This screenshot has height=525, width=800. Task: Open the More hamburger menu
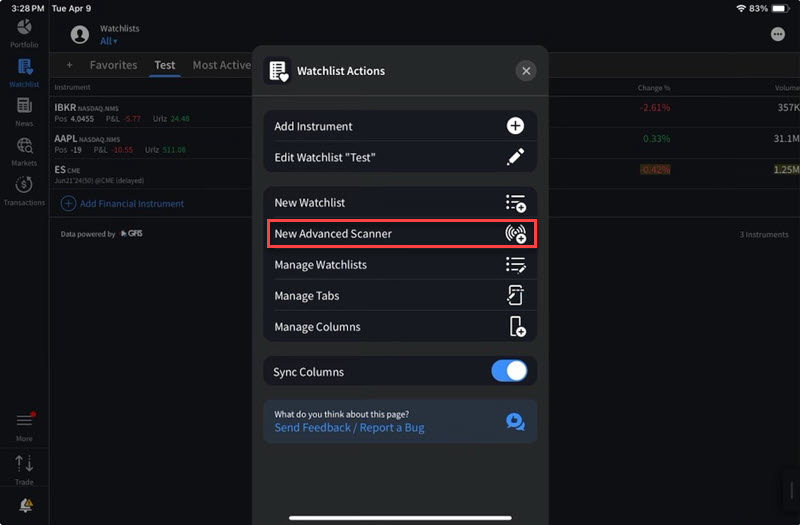[x=24, y=424]
